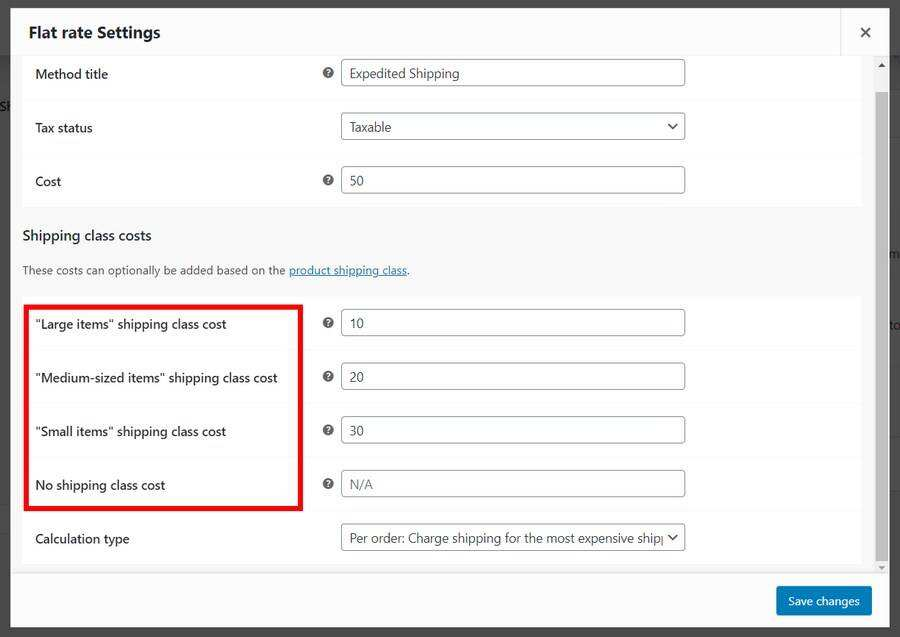
Task: Close the Flat rate Settings dialog
Action: tap(865, 33)
